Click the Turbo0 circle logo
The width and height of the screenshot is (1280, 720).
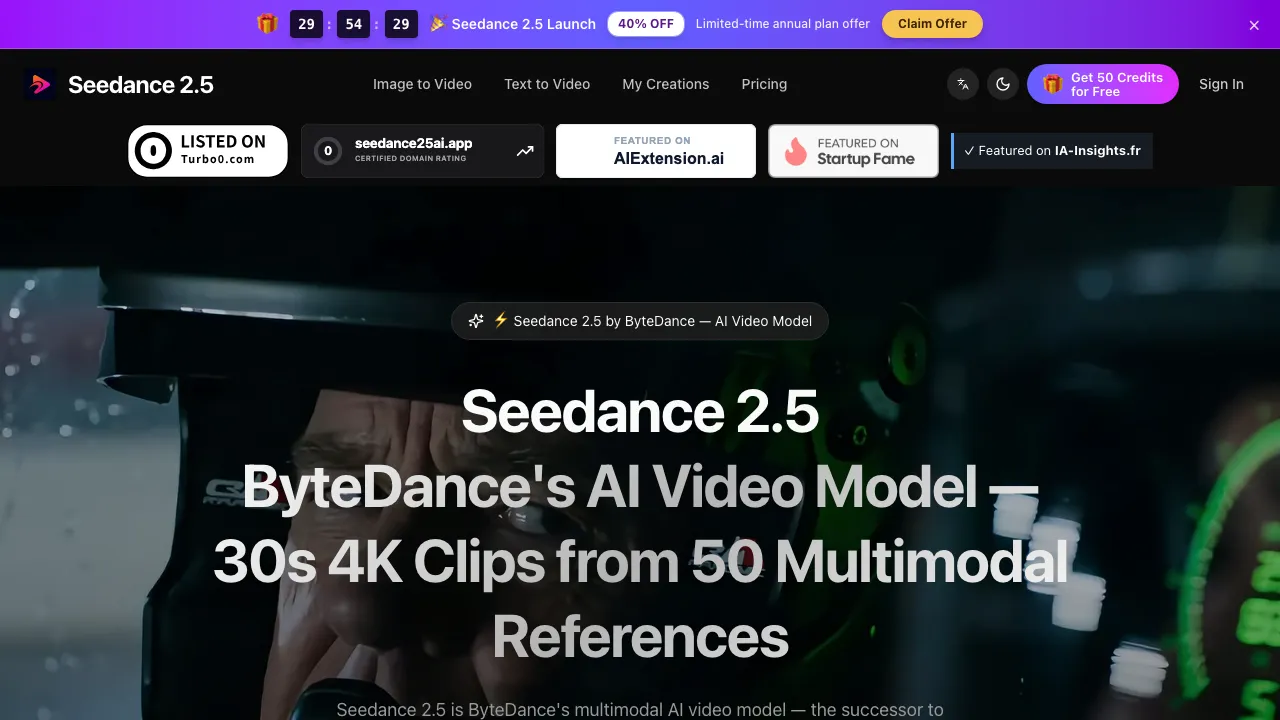[154, 151]
